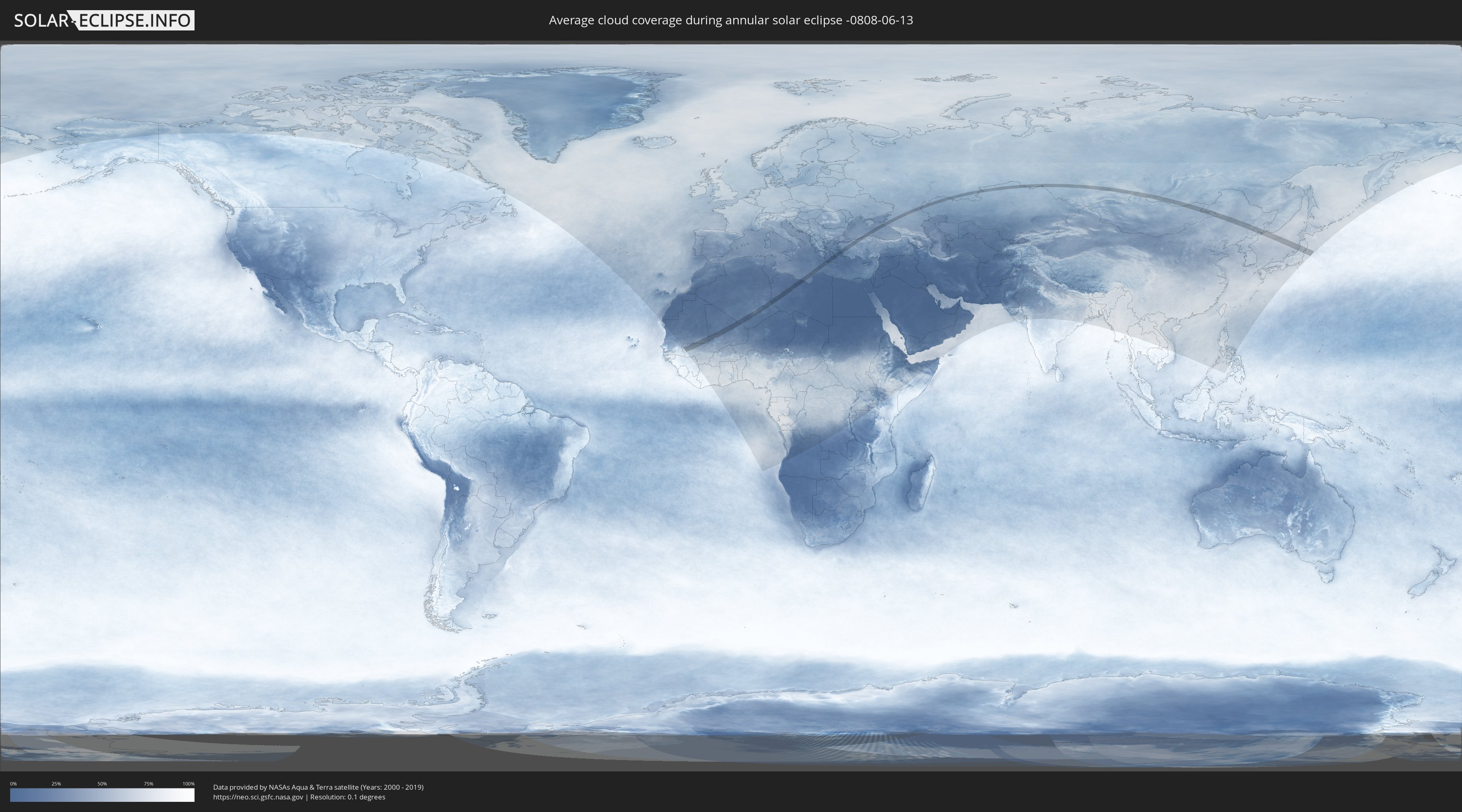
Task: Click the SOLAR-ECLIPSE.INFO logo
Action: point(104,20)
